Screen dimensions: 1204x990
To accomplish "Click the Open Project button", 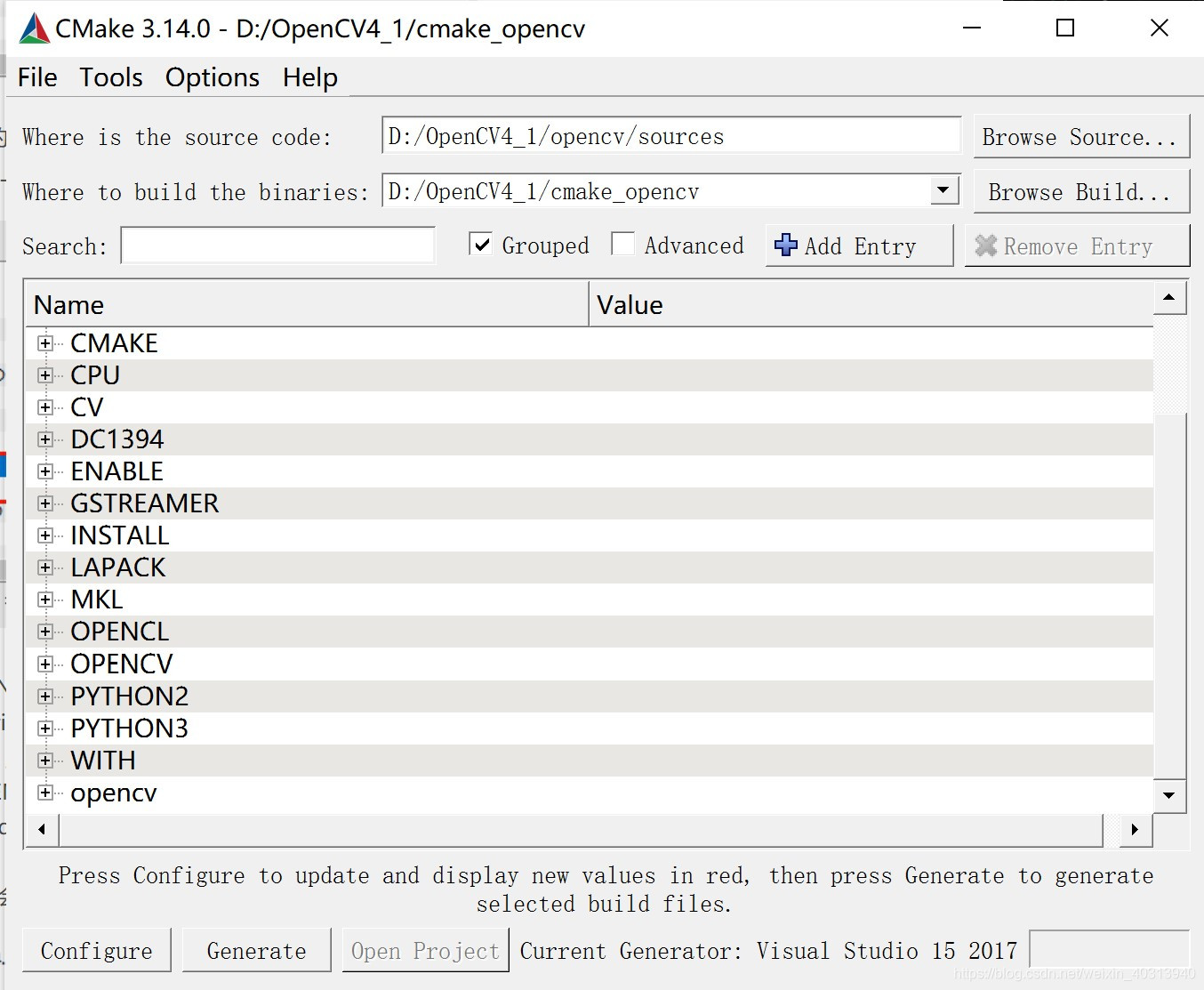I will [x=425, y=951].
